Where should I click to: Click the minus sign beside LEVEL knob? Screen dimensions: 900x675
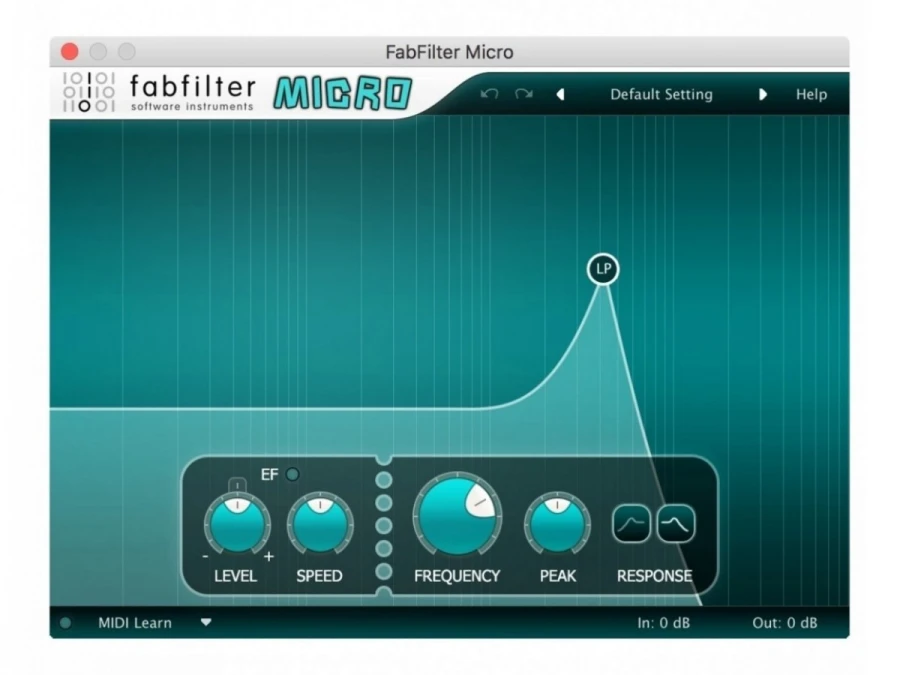point(205,556)
